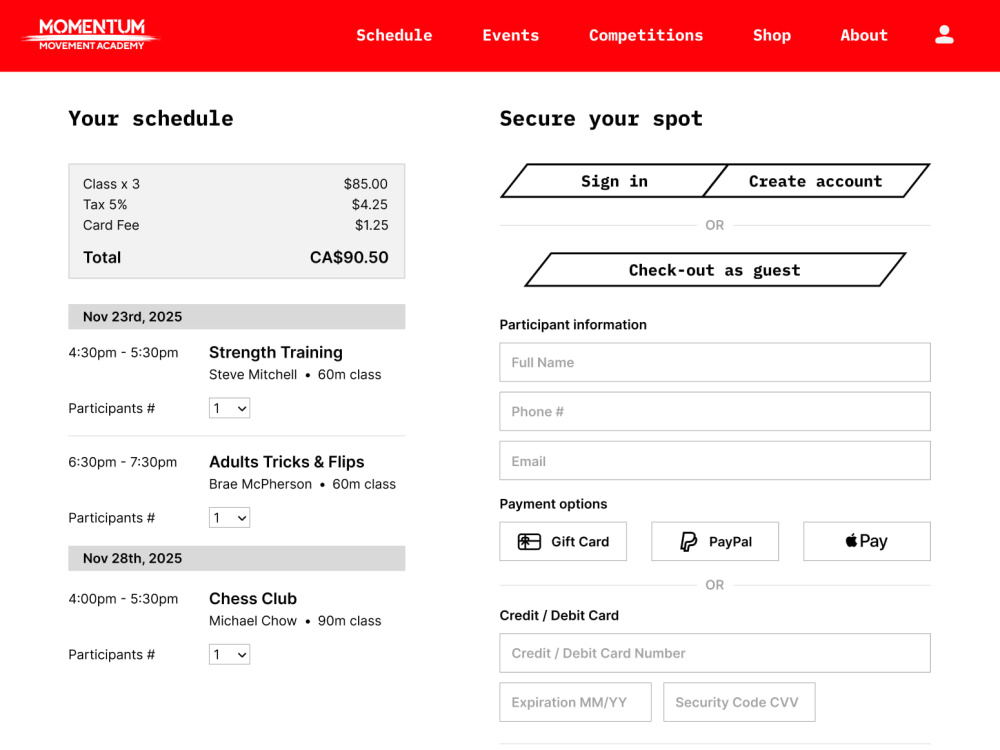Open the Shop menu link
The width and height of the screenshot is (1000, 750).
772,35
